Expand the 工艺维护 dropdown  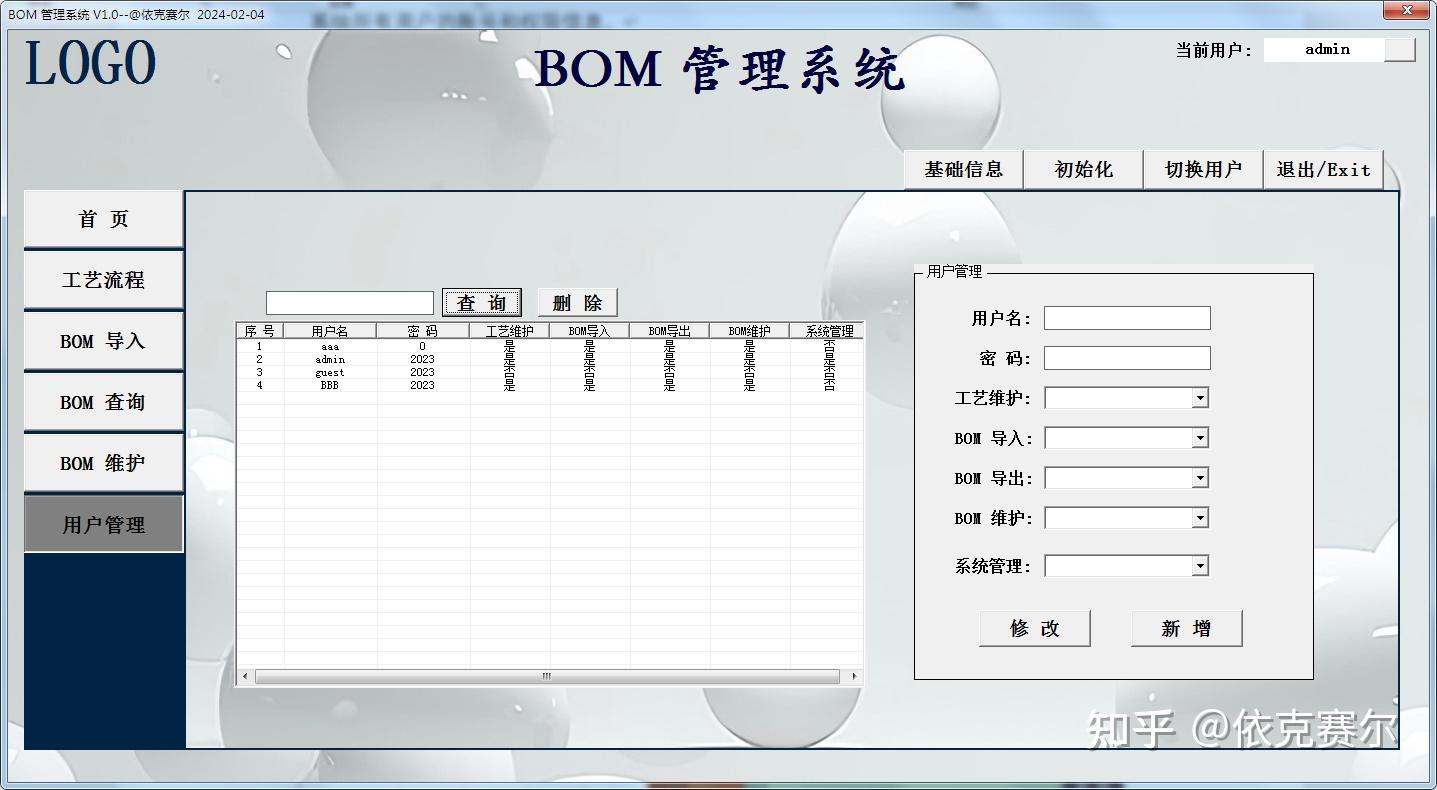tap(1200, 397)
